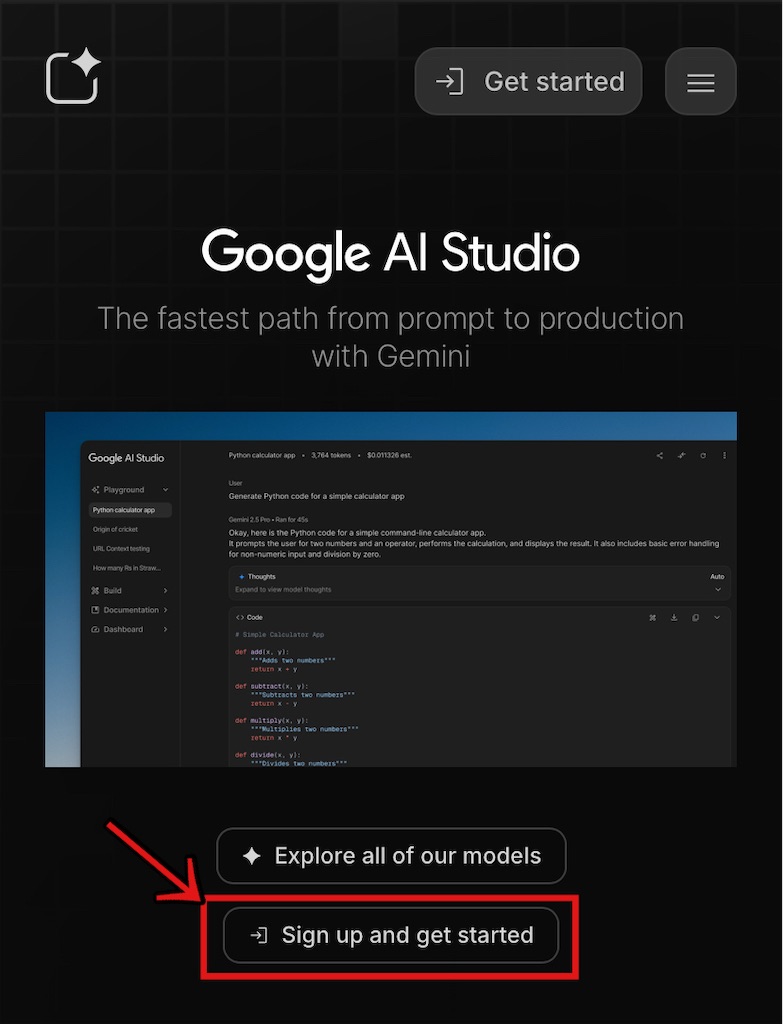Click the app-builder icon in Code block header
This screenshot has height=1024, width=783.
coord(652,617)
